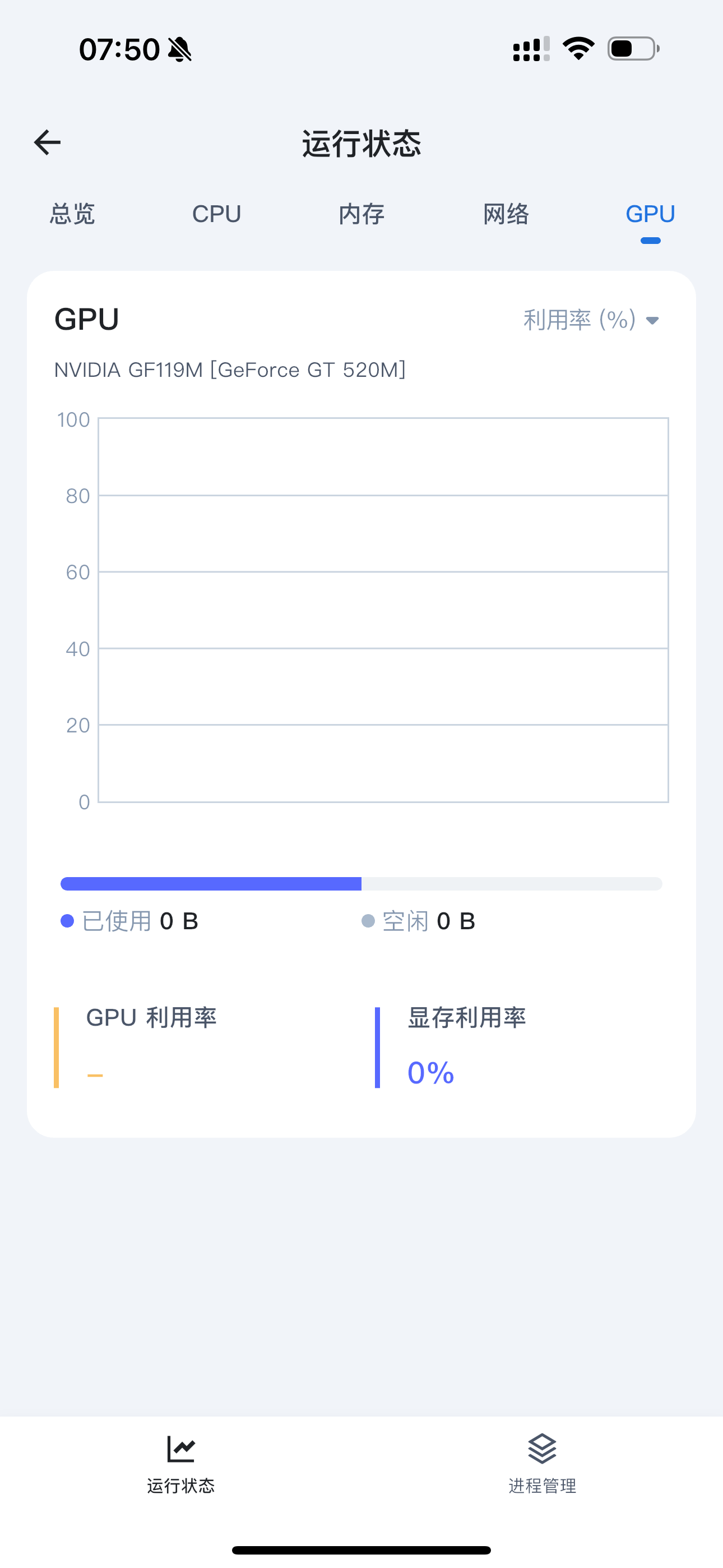
Task: Tap the GPU utilization chart area
Action: (x=383, y=610)
